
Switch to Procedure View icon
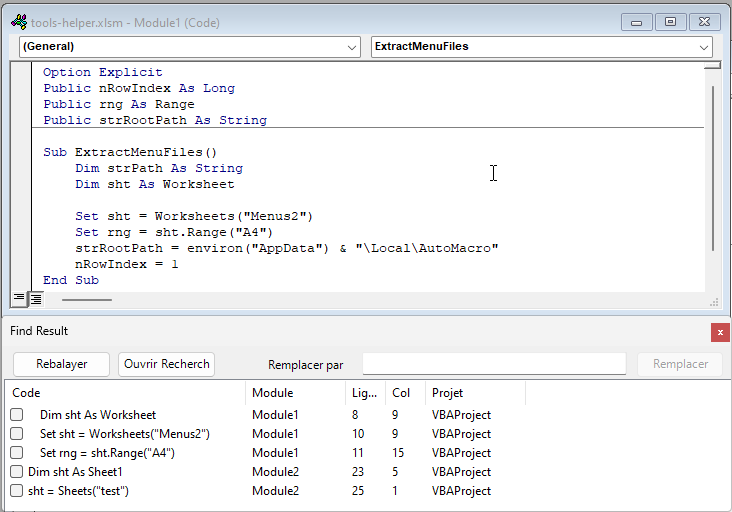pos(19,298)
